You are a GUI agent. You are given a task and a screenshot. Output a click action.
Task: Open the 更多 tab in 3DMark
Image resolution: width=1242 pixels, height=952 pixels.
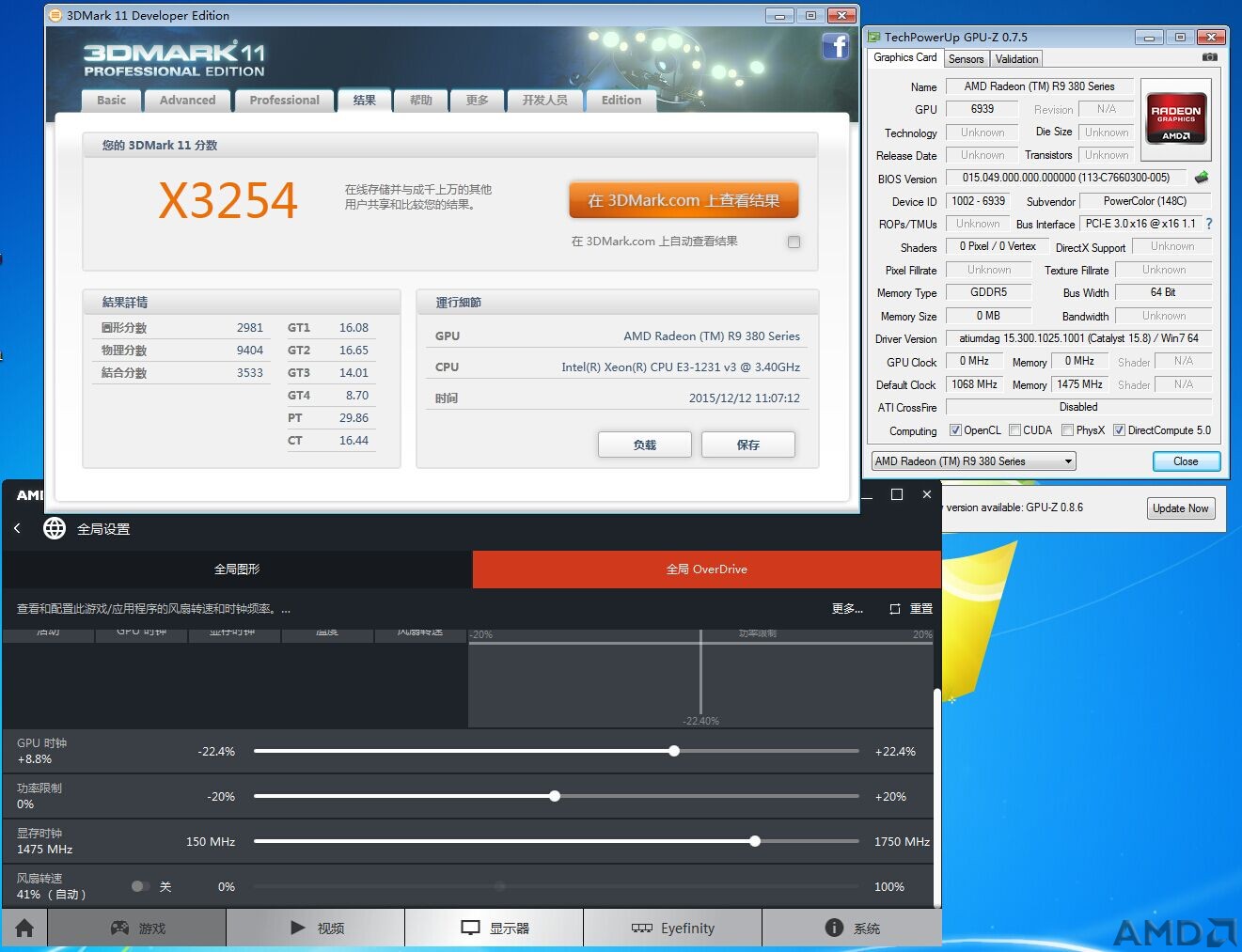478,101
